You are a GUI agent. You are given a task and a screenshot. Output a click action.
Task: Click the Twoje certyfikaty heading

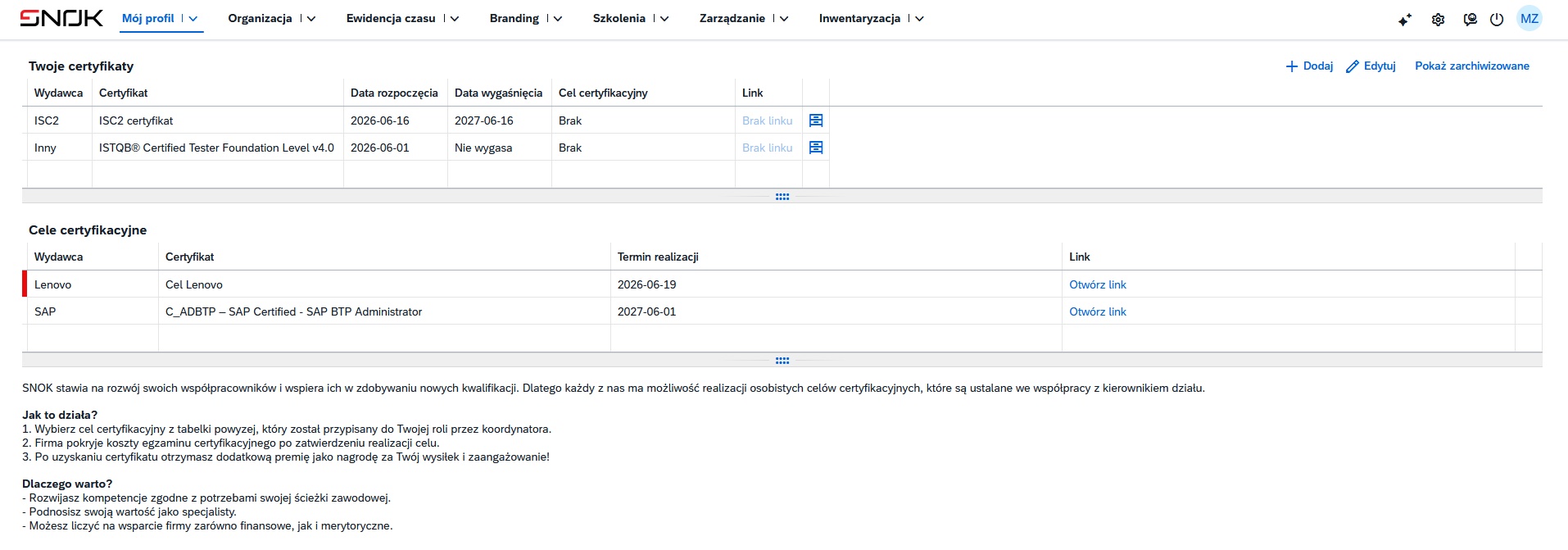pos(81,66)
